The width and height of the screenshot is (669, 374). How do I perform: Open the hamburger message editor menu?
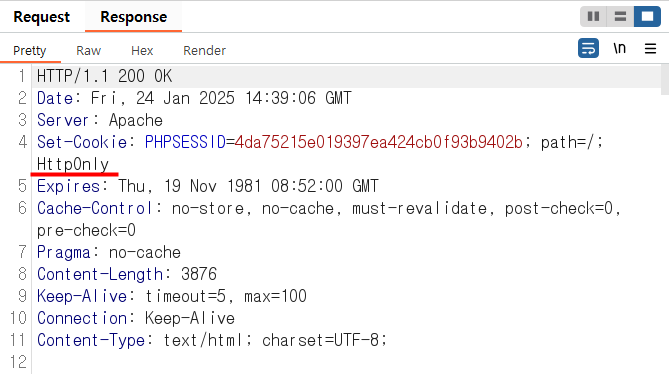(x=650, y=49)
